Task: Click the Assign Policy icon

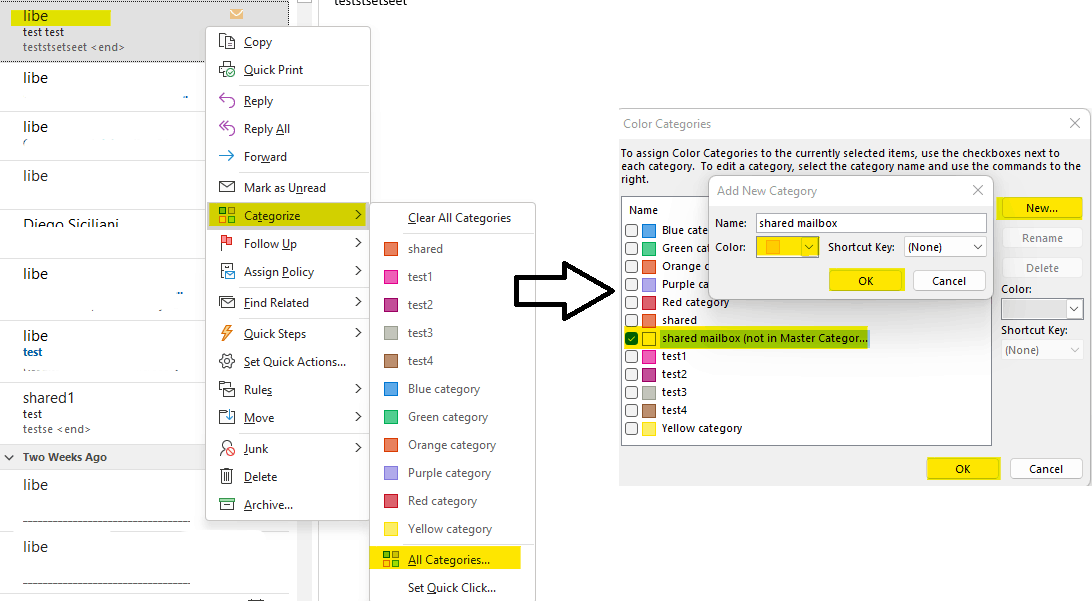Action: [226, 271]
